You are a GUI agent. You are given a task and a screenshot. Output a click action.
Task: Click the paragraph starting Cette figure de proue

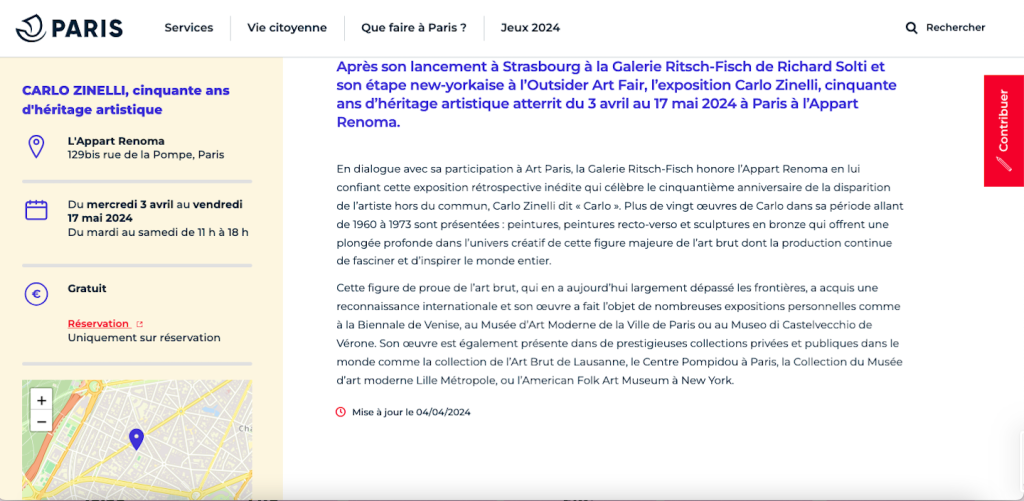tap(620, 334)
